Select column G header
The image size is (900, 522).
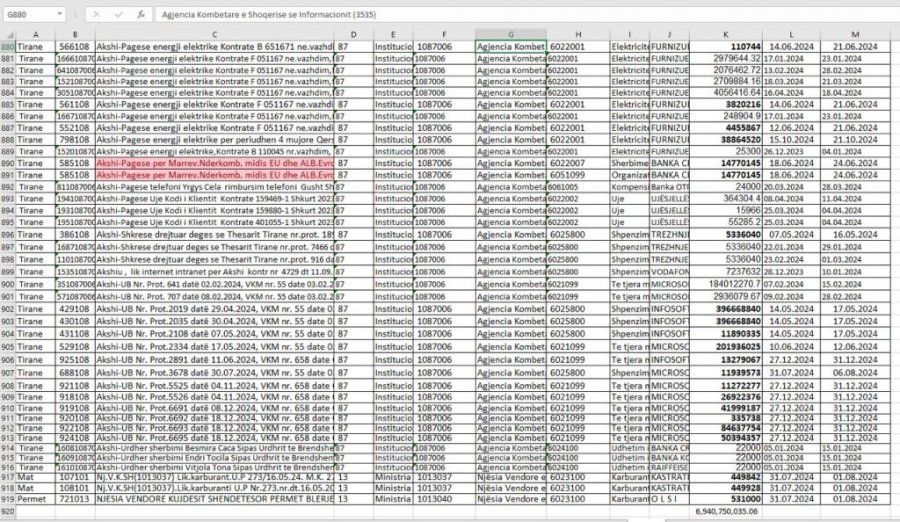510,35
